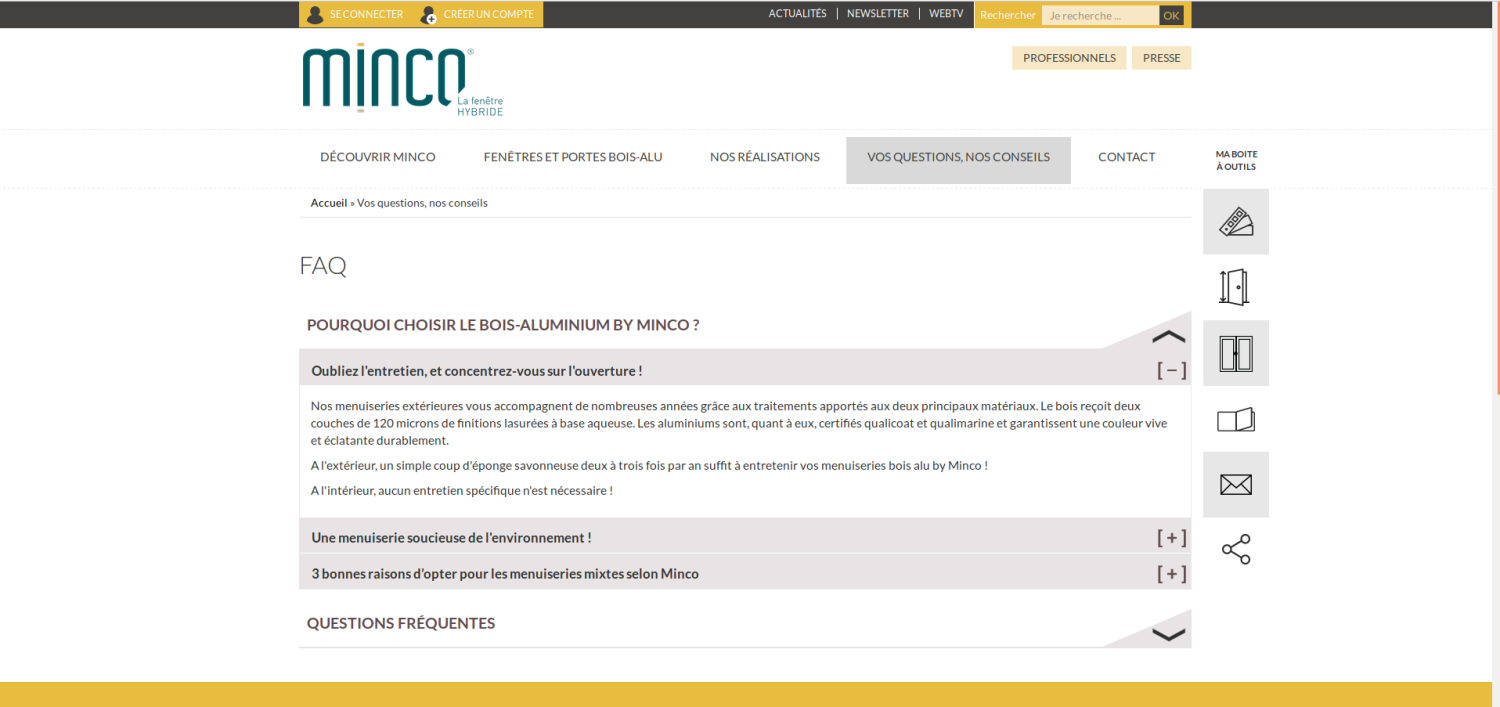This screenshot has width=1500, height=707.
Task: Click the user icon beside Se connecter
Action: (316, 14)
